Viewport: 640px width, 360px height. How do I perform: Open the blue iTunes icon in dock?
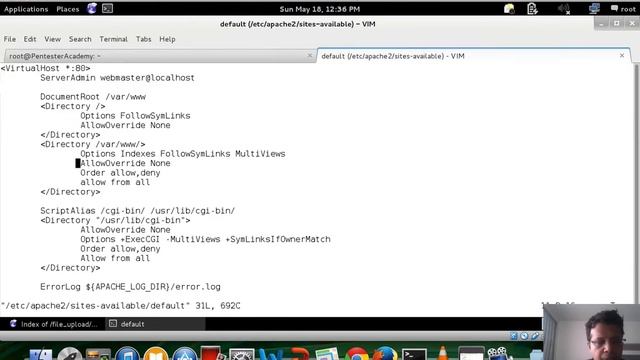click(x=127, y=354)
